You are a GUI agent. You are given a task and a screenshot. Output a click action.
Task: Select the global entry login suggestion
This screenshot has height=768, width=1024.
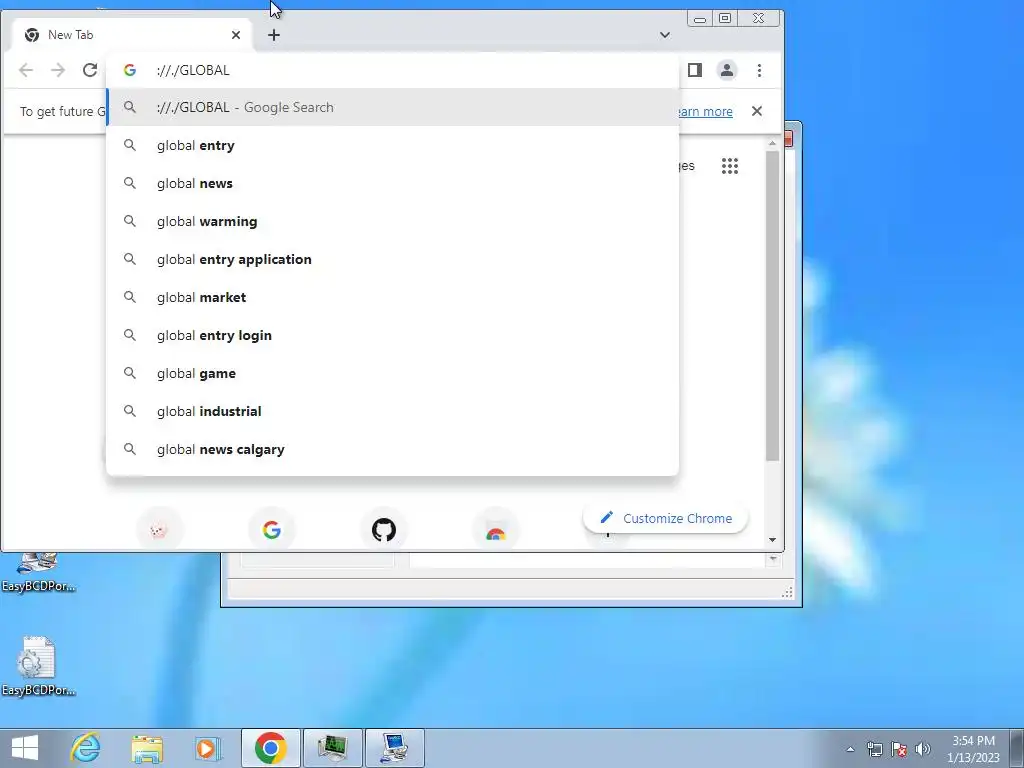click(x=392, y=335)
